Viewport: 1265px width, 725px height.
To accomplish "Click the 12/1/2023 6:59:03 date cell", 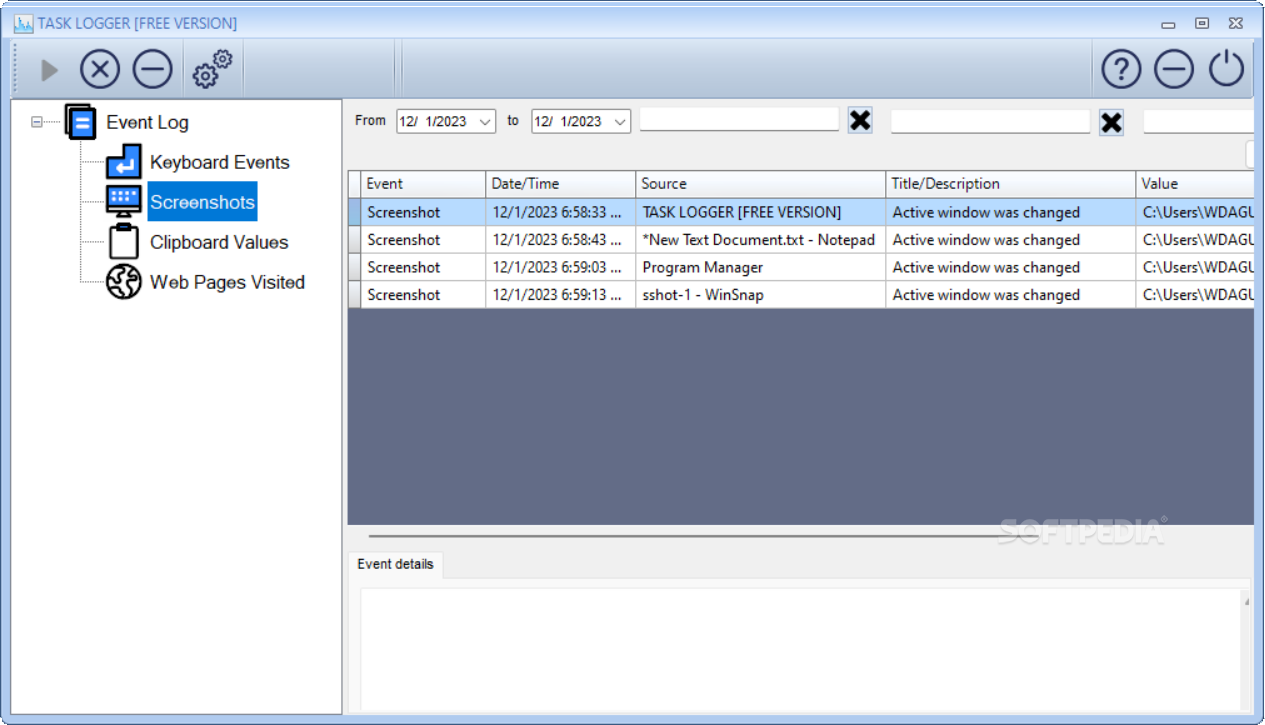I will click(560, 267).
